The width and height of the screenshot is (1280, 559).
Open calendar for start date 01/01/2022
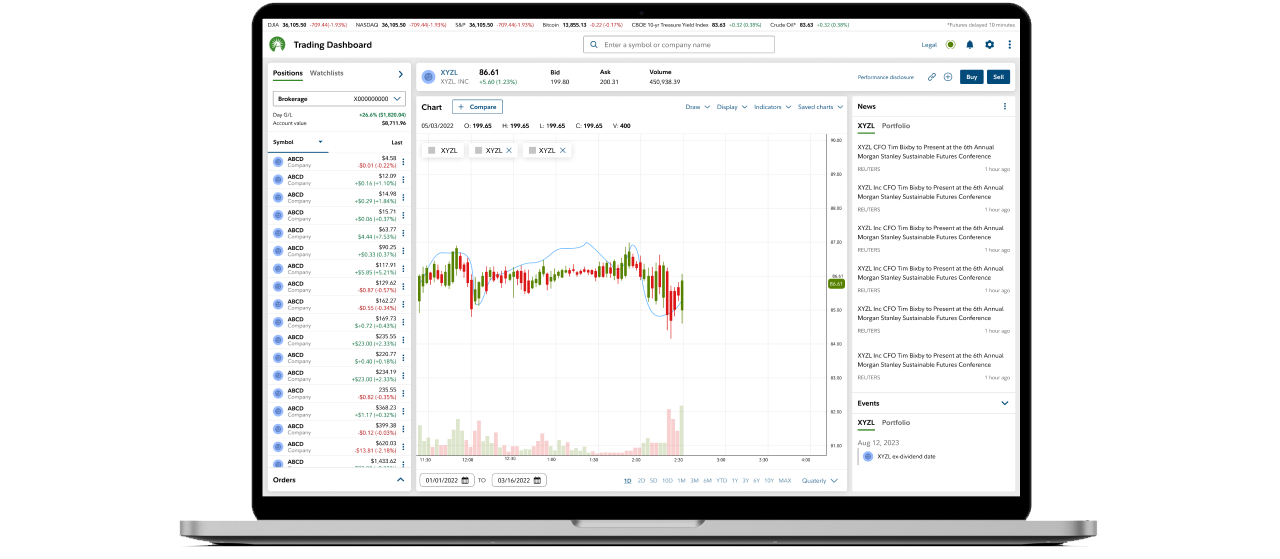pyautogui.click(x=466, y=481)
